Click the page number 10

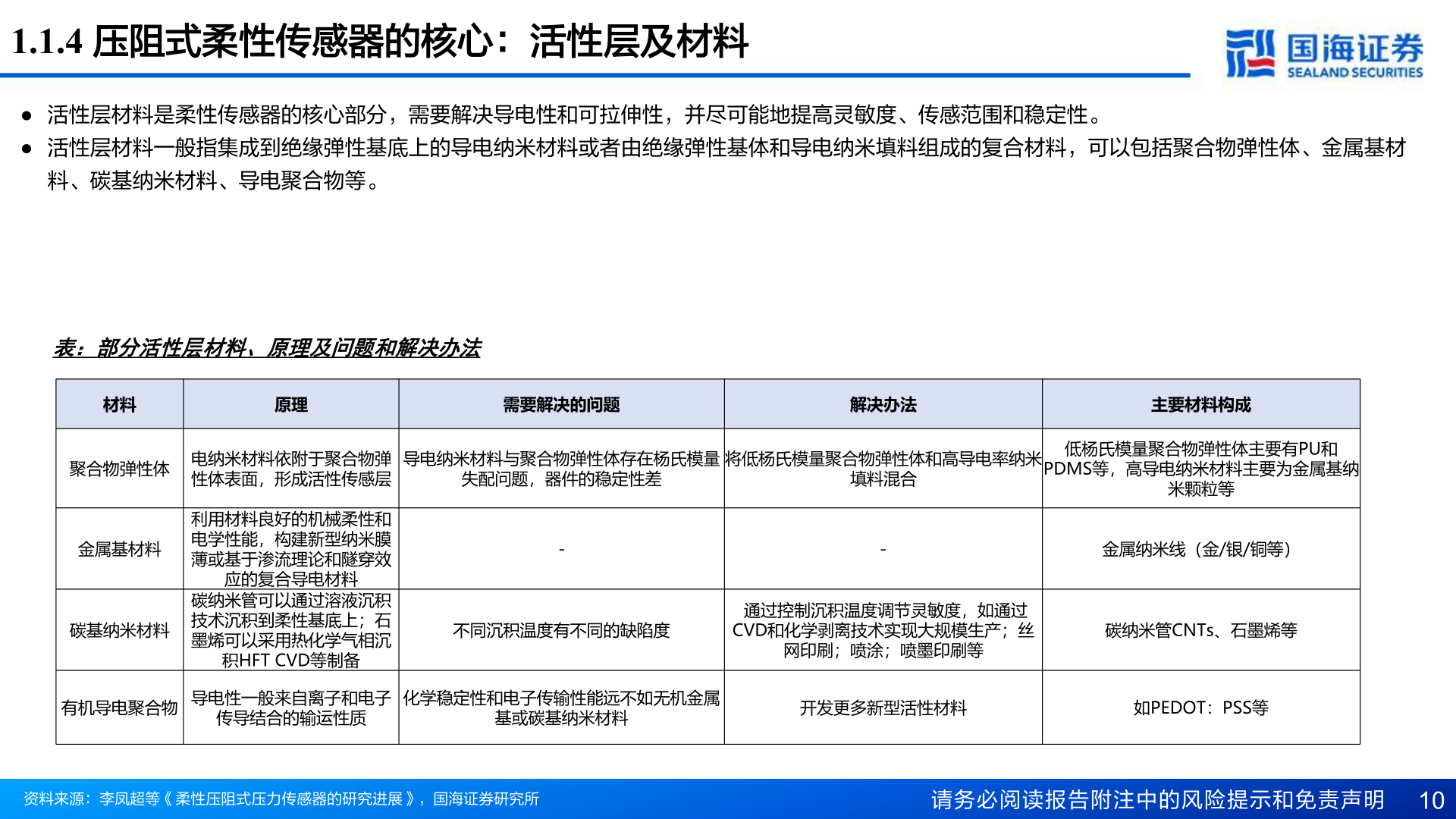point(1430,797)
